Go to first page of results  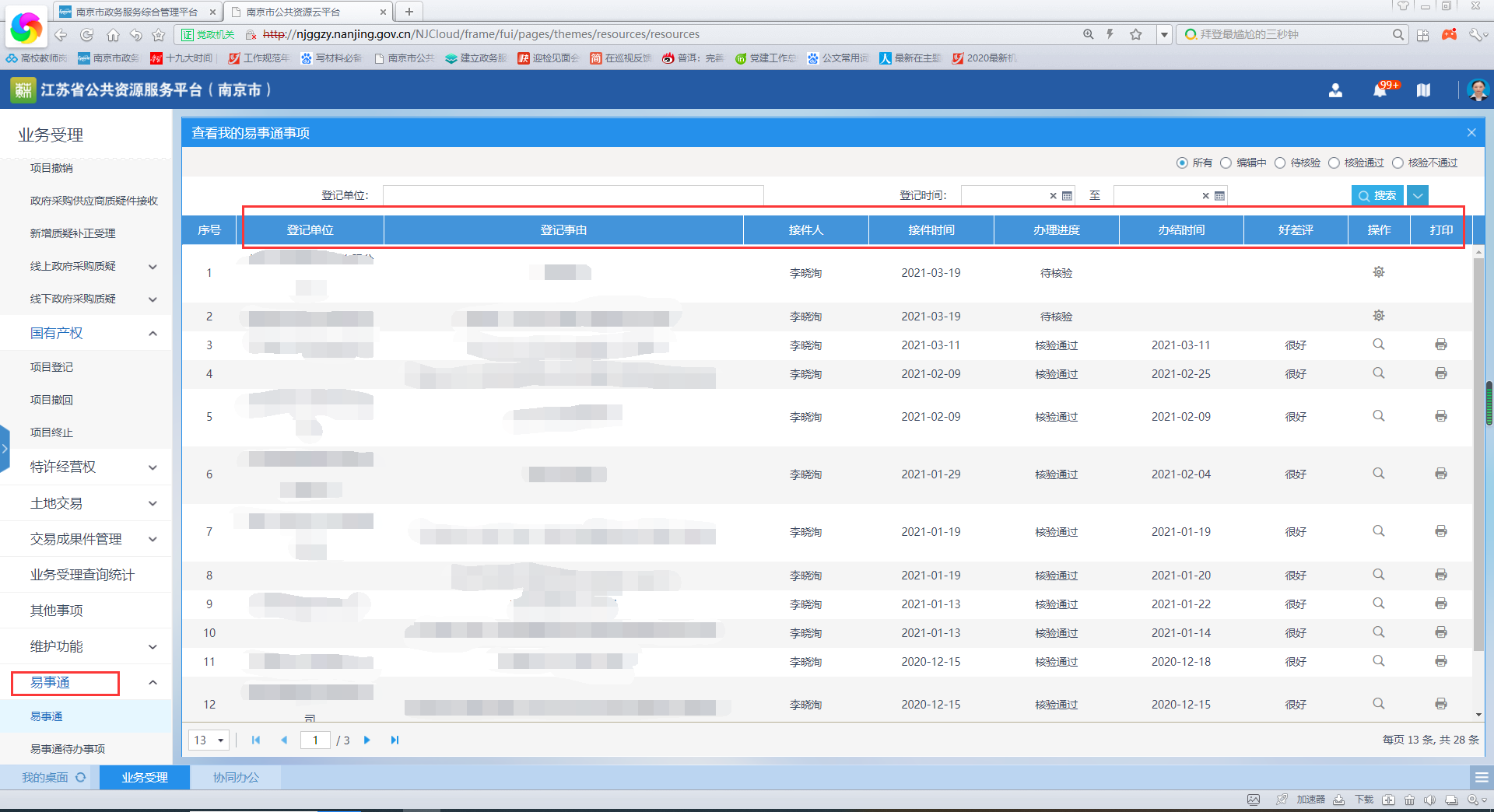pyautogui.click(x=256, y=740)
